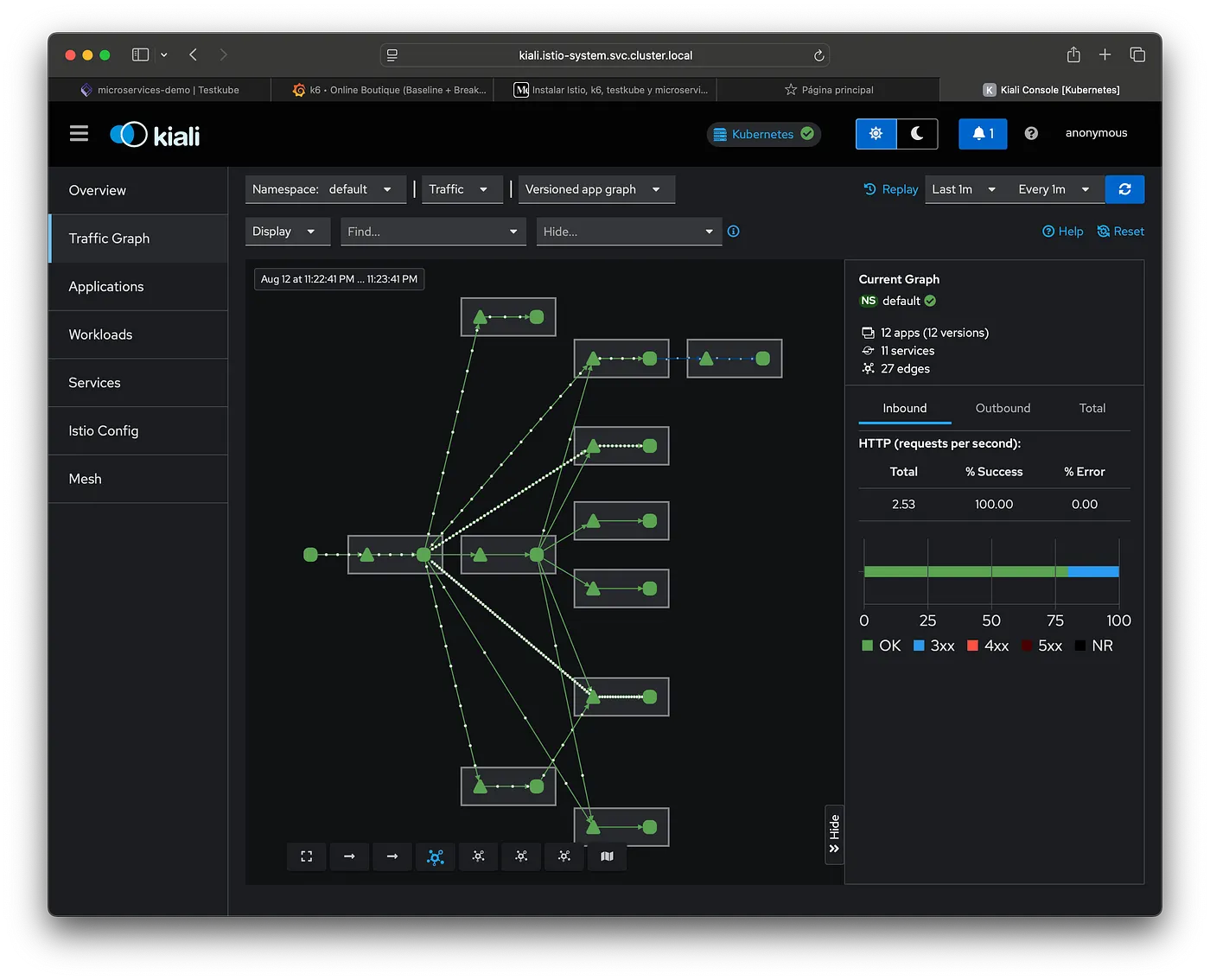This screenshot has height=980, width=1210.
Task: Switch to dark theme with moon toggle
Action: point(917,134)
